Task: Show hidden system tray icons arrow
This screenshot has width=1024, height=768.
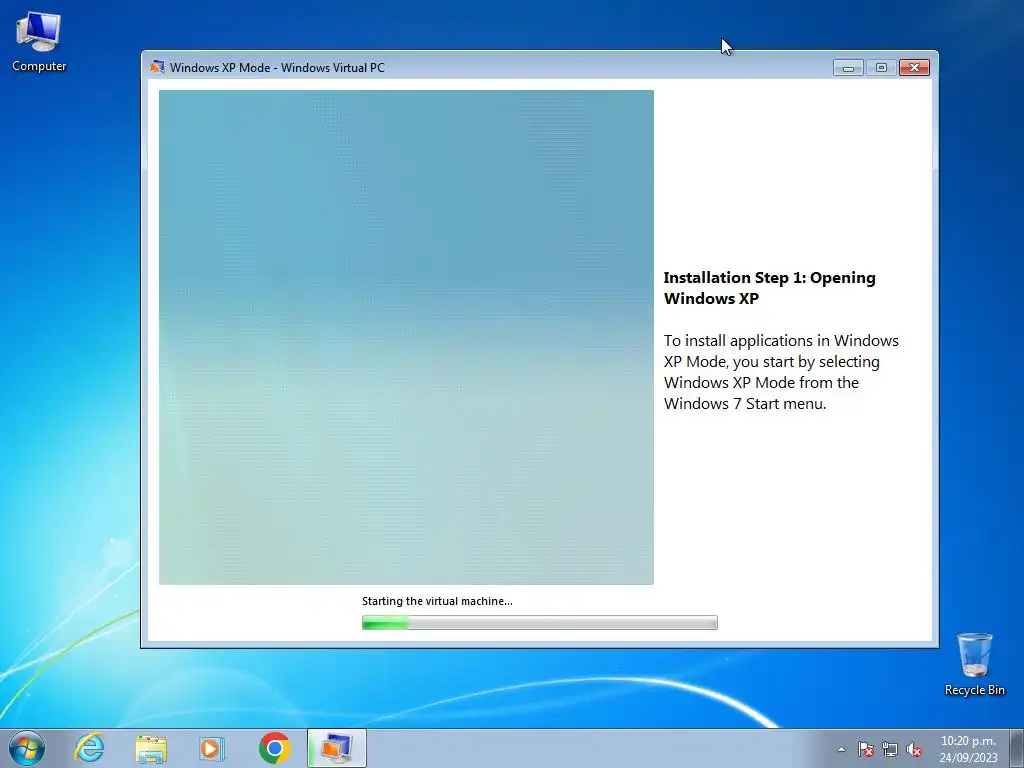Action: click(x=841, y=750)
